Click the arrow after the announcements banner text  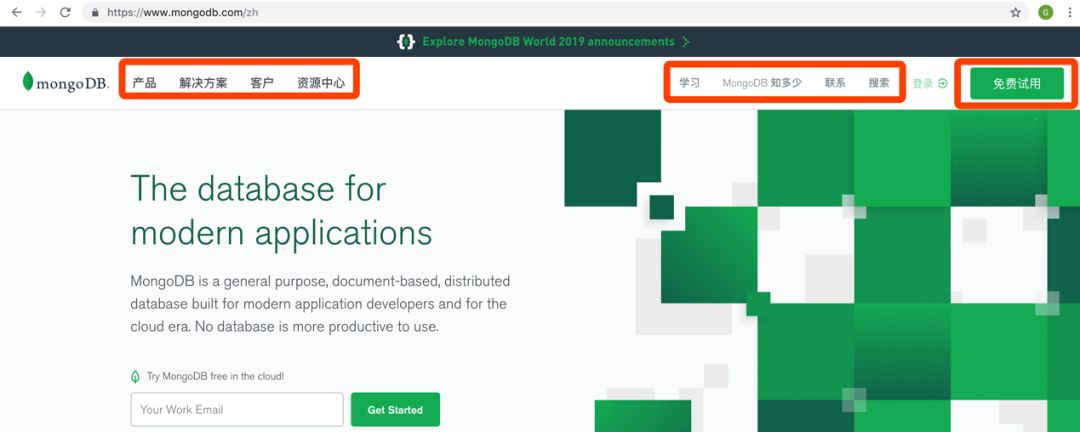685,42
